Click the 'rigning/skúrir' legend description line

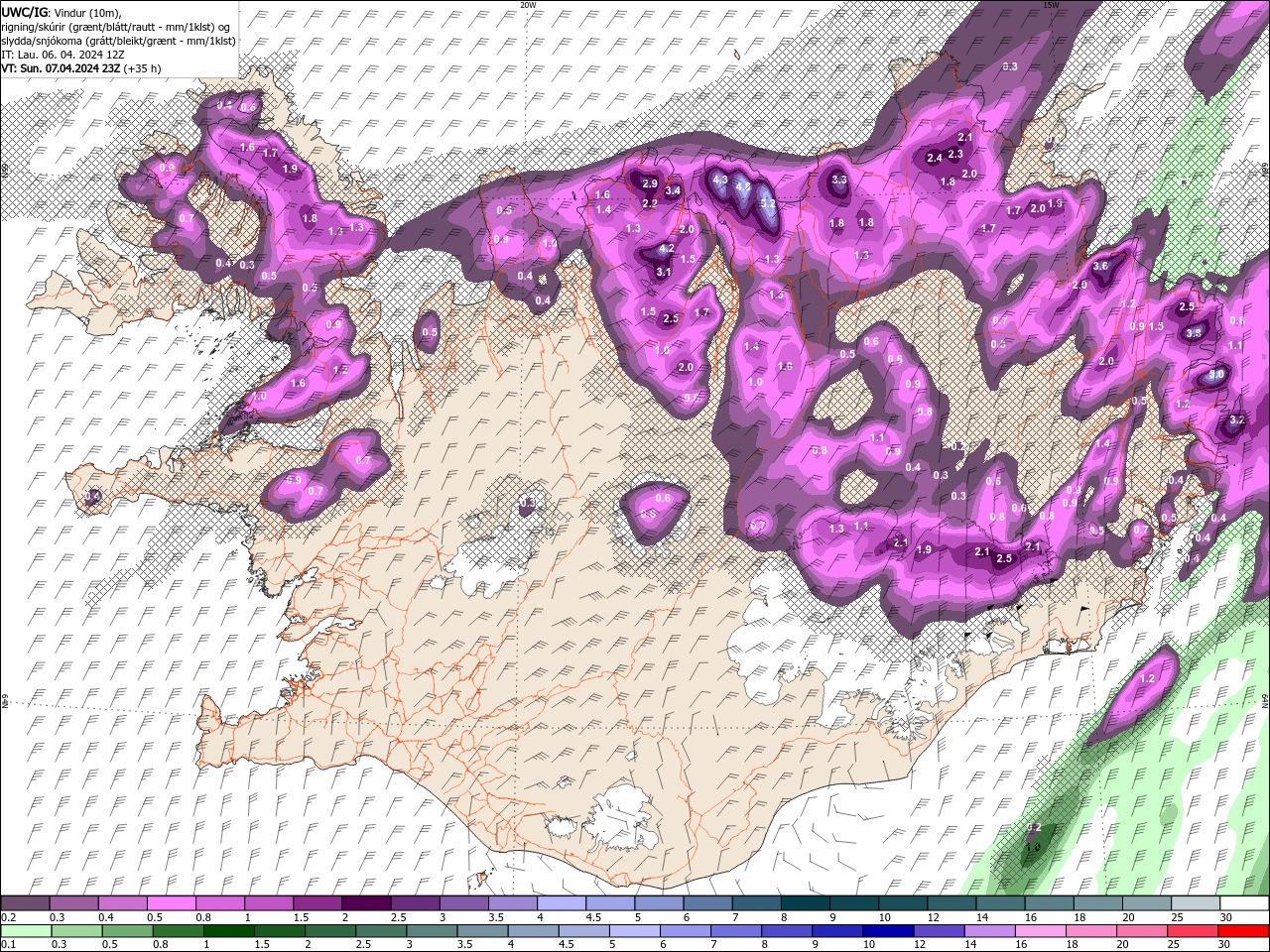[x=117, y=26]
